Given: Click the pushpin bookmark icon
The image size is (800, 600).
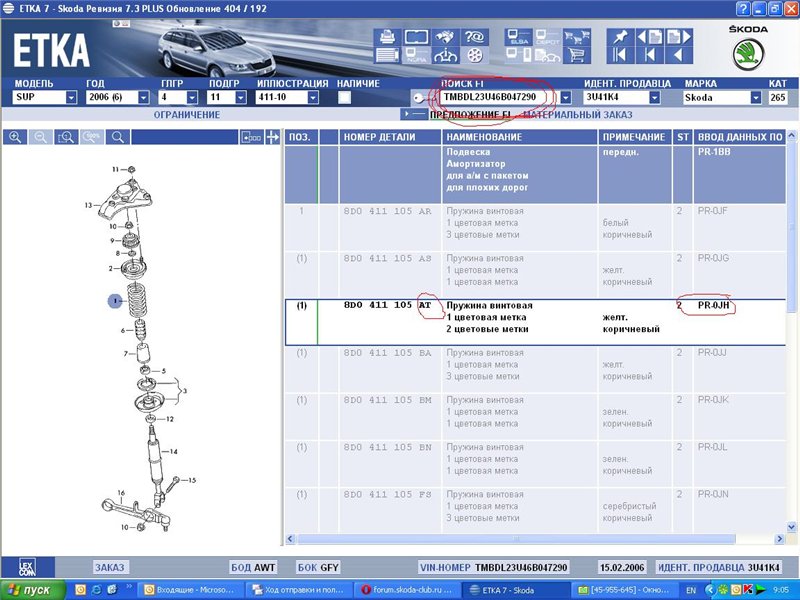Looking at the screenshot, I should pyautogui.click(x=620, y=37).
